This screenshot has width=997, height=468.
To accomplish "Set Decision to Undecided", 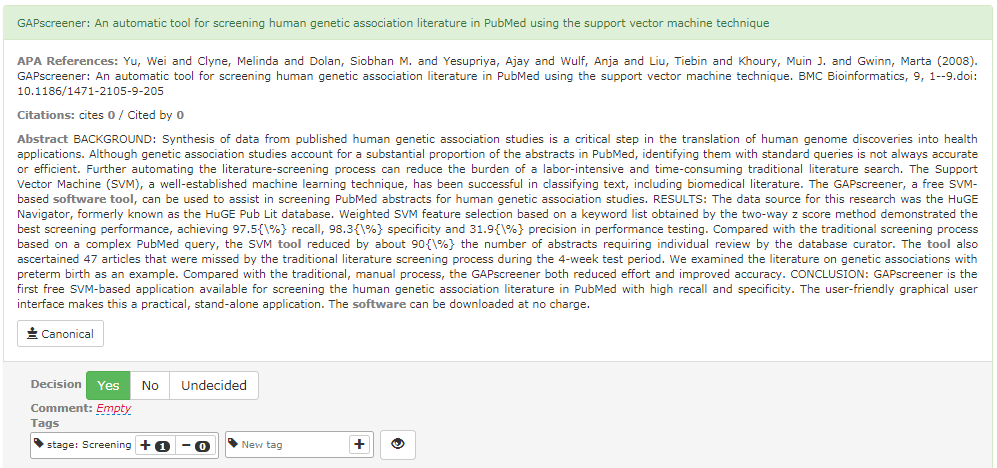I will [214, 385].
